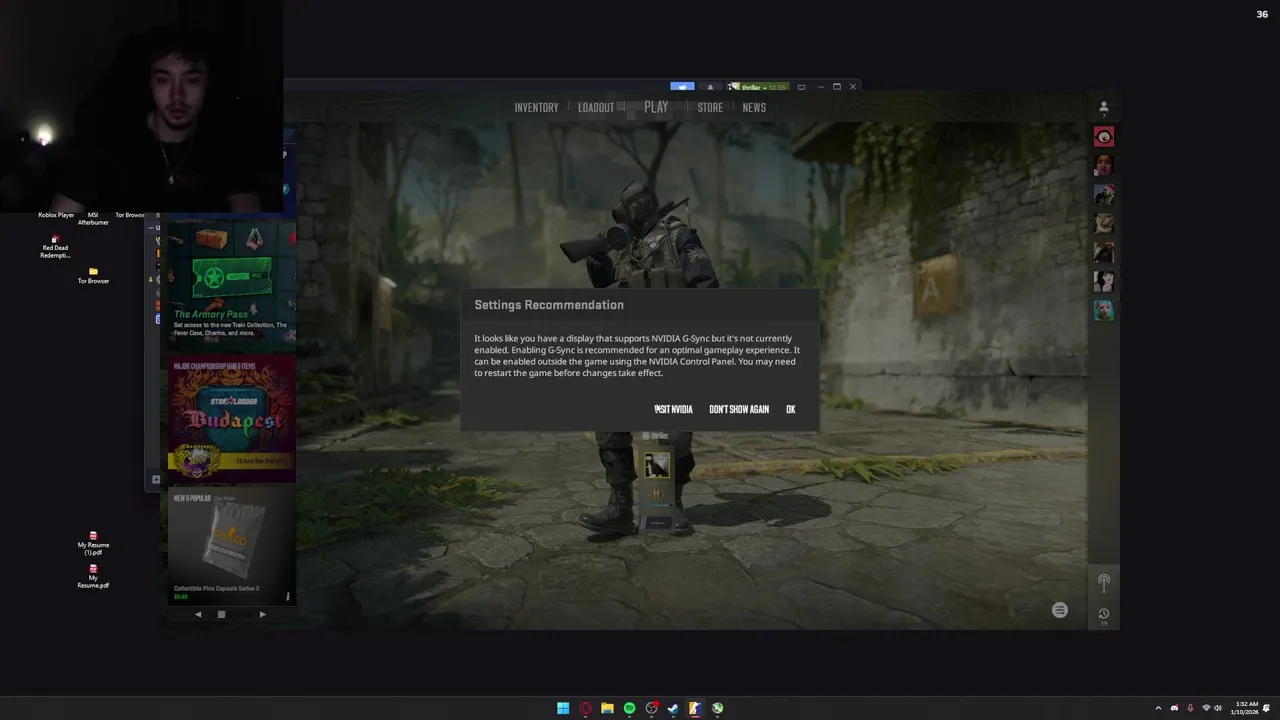
Task: Select the Play tab
Action: [656, 107]
